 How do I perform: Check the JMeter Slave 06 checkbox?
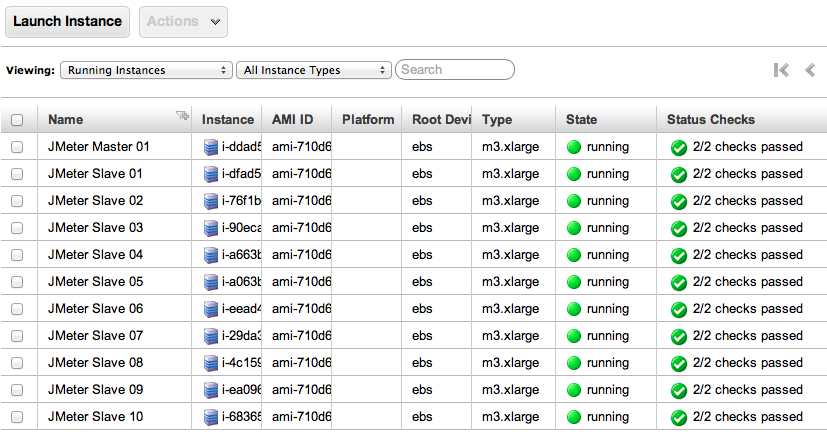(17, 309)
